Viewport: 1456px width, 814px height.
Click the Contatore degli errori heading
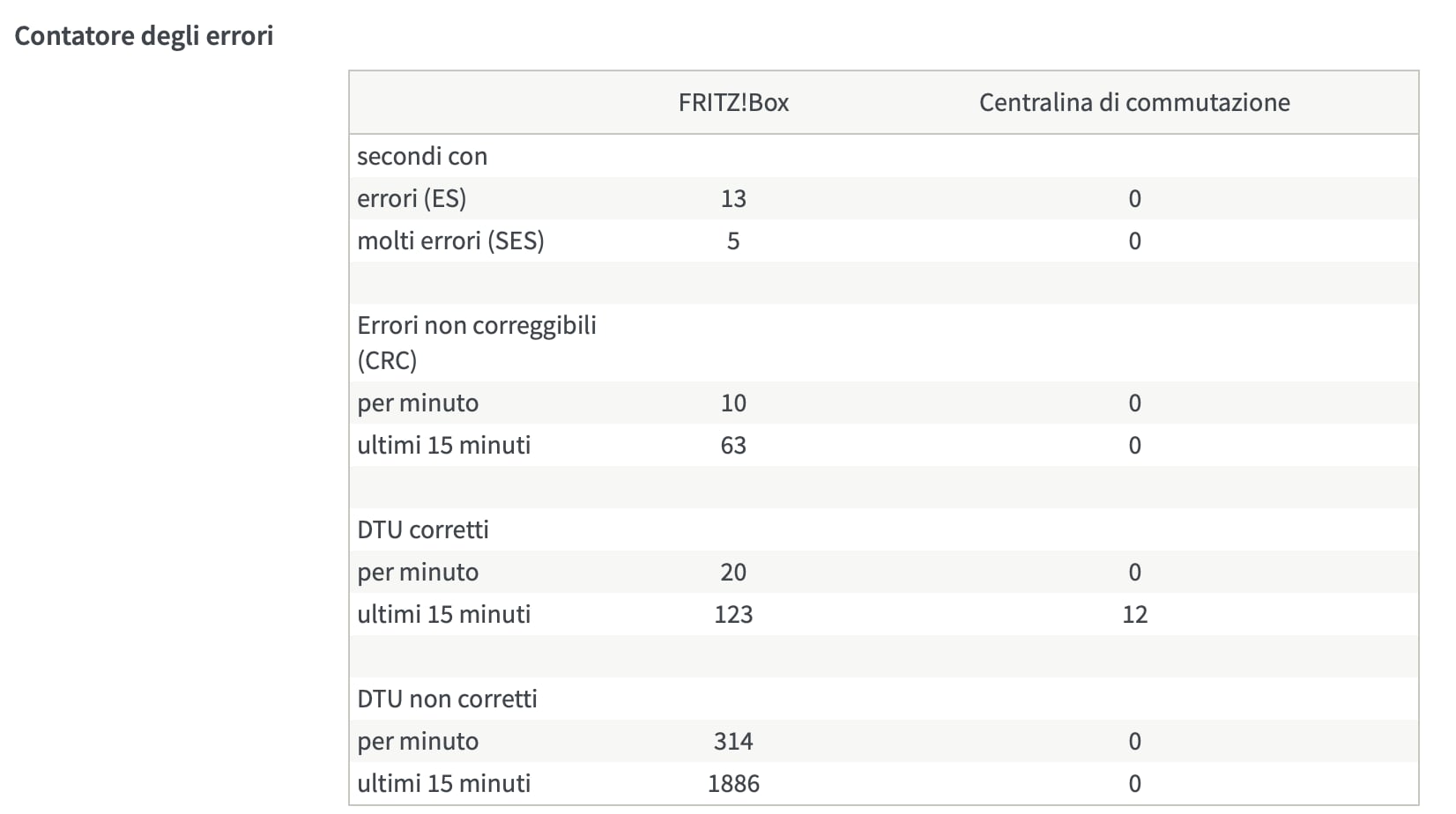(x=144, y=36)
